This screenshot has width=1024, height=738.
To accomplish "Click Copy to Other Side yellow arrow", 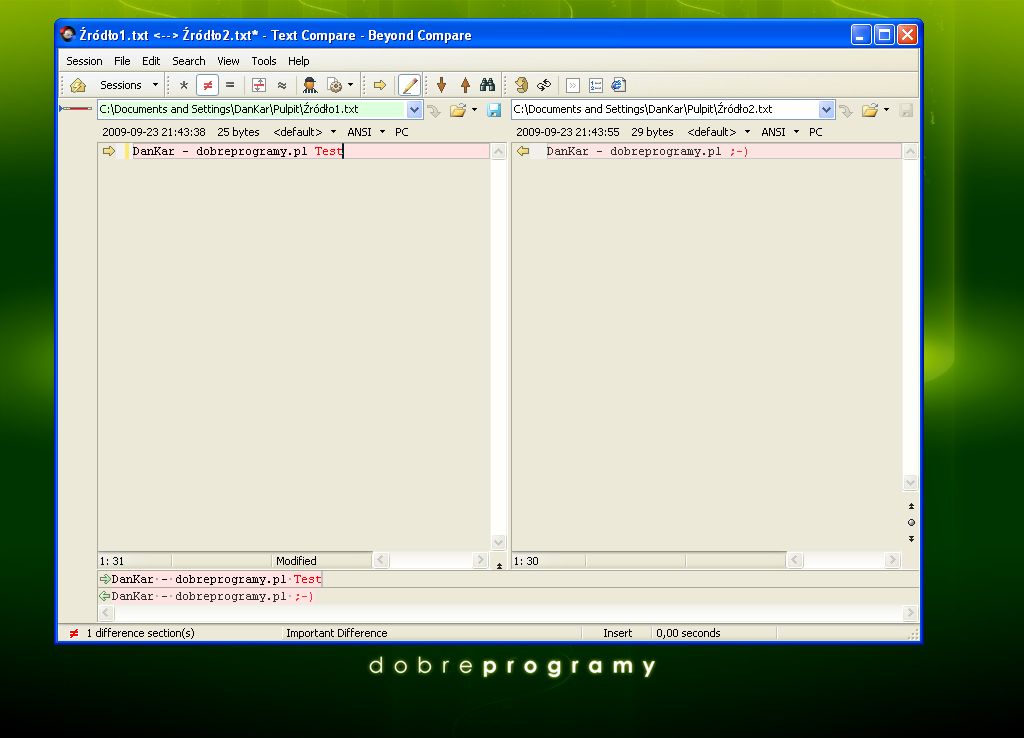I will pos(379,85).
